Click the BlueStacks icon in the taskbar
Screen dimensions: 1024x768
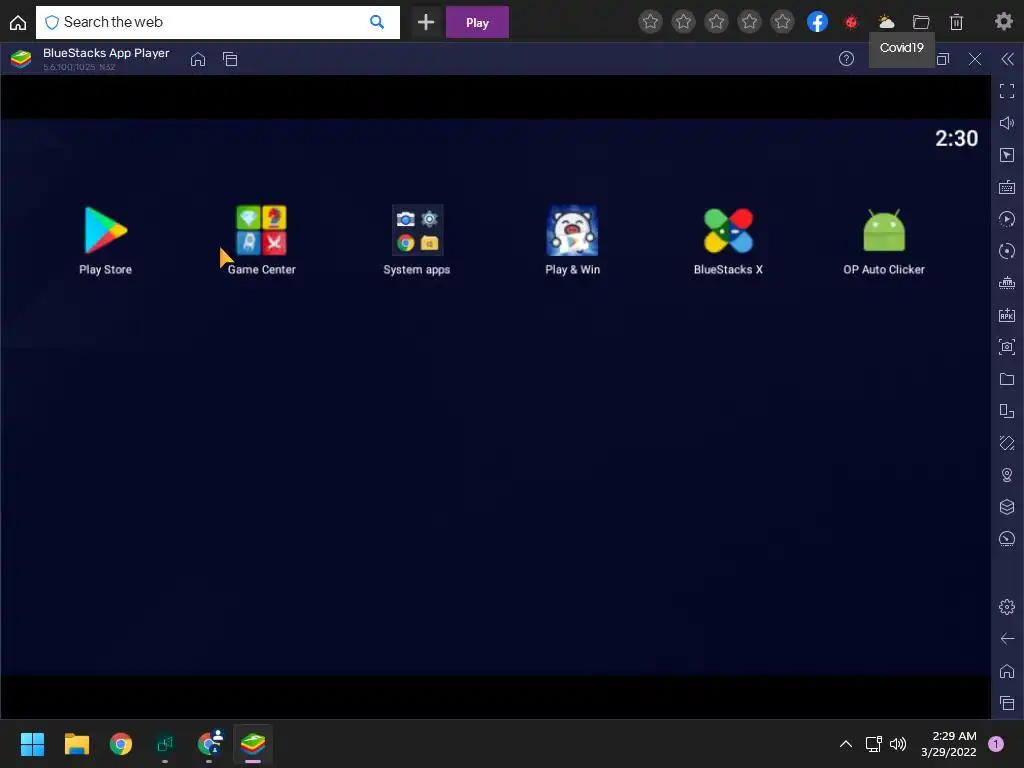click(253, 744)
